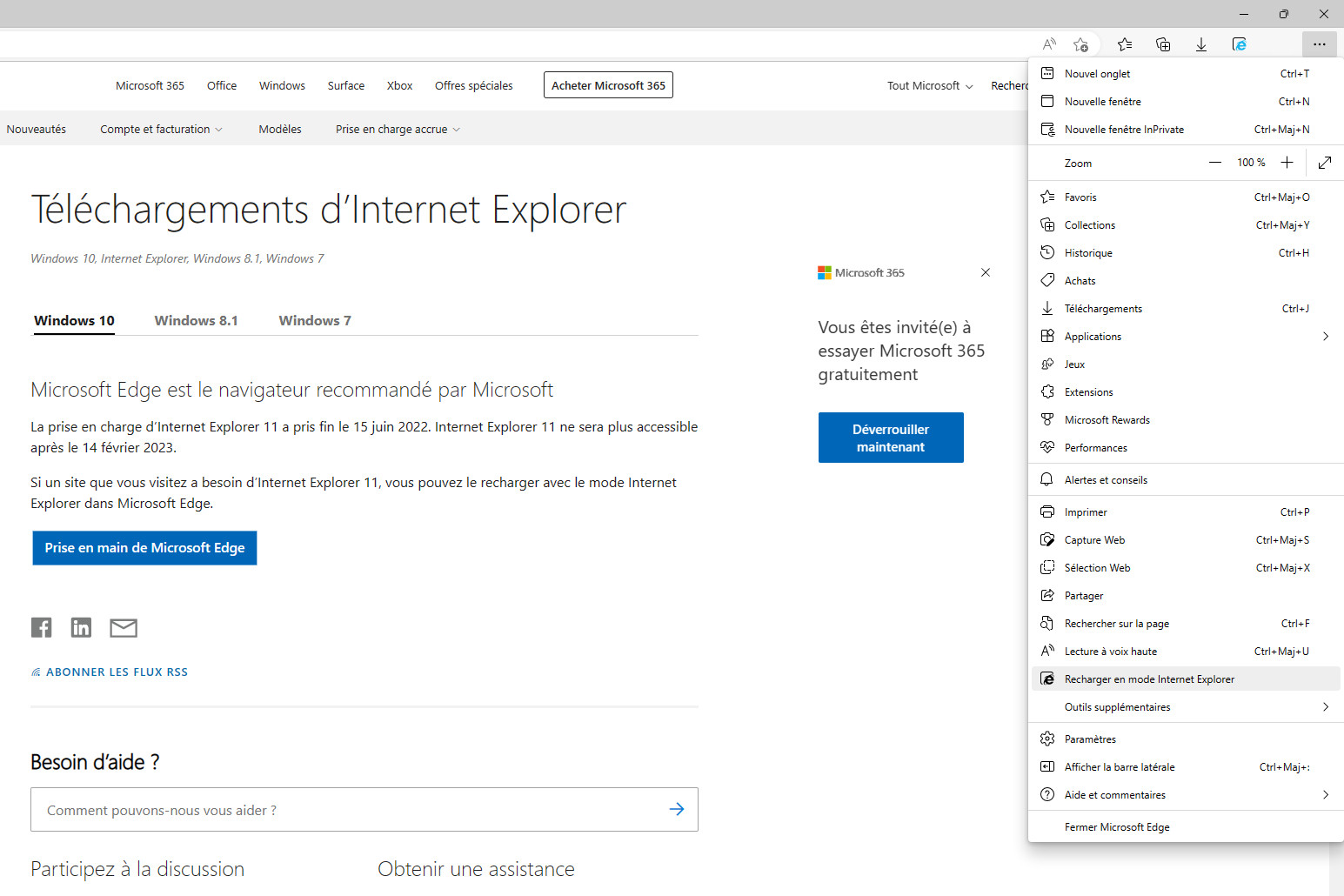Open the Microsoft 365 navigation link
Screen dimensions: 1344x896
tap(150, 86)
